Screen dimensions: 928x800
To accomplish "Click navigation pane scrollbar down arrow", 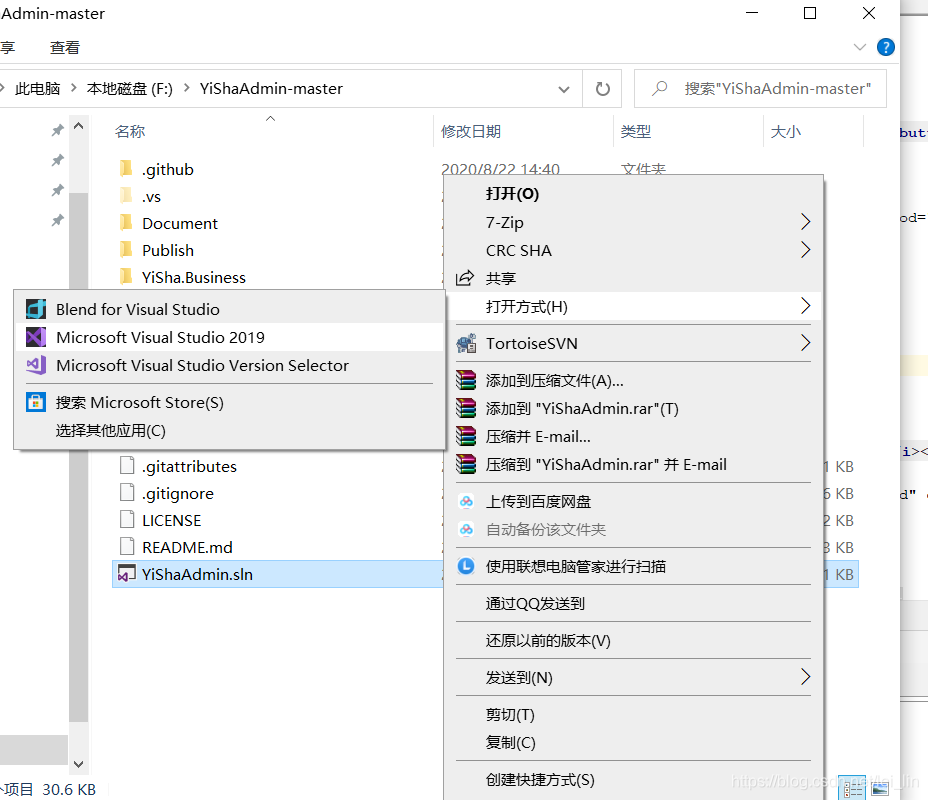I will [x=78, y=764].
